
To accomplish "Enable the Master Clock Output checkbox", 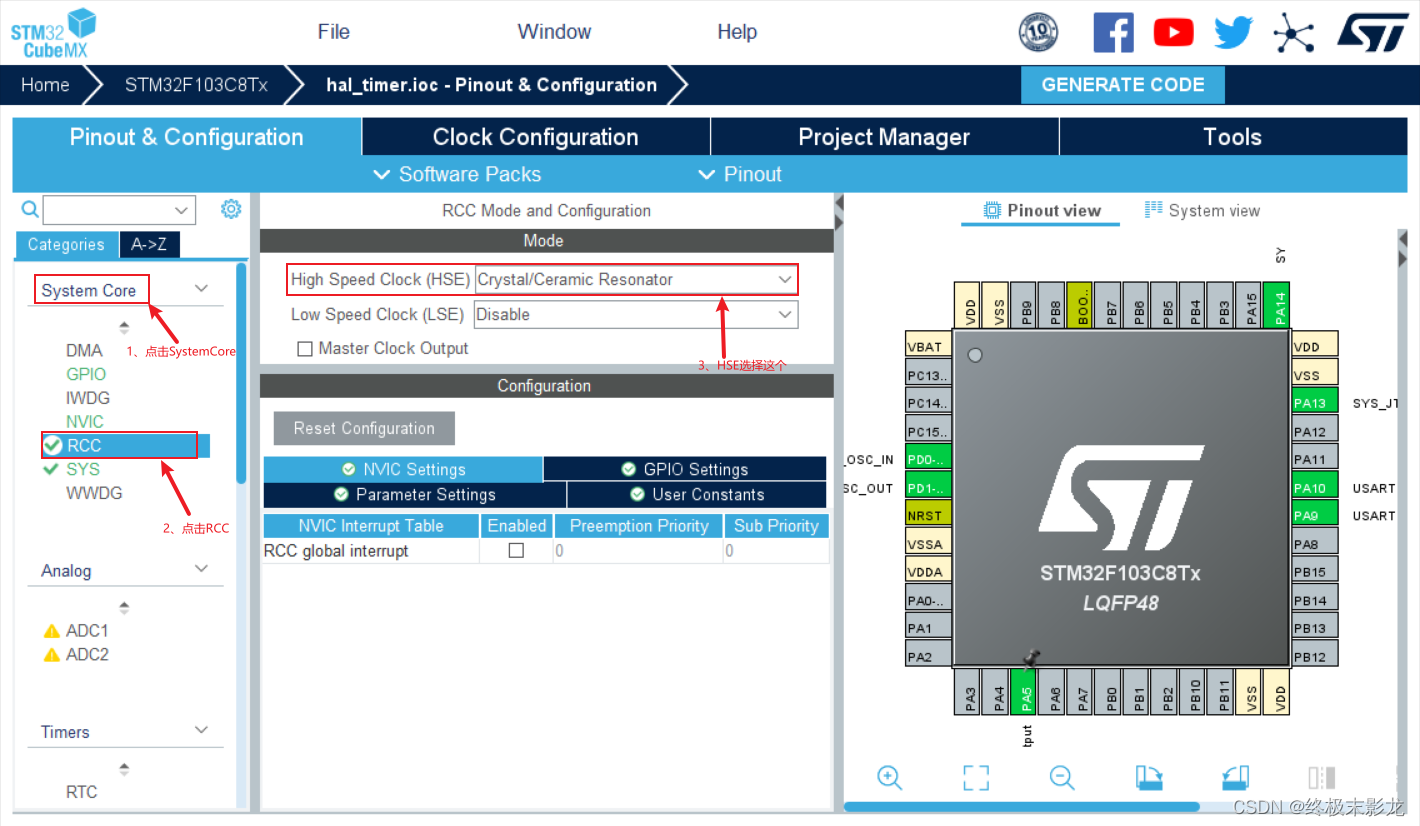I will (x=305, y=349).
